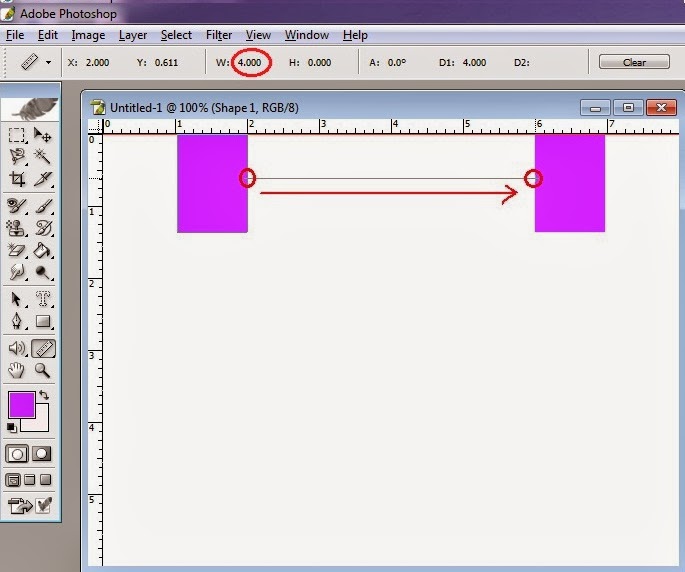This screenshot has width=685, height=572.
Task: Select the Path Selection arrow tool
Action: (x=17, y=299)
